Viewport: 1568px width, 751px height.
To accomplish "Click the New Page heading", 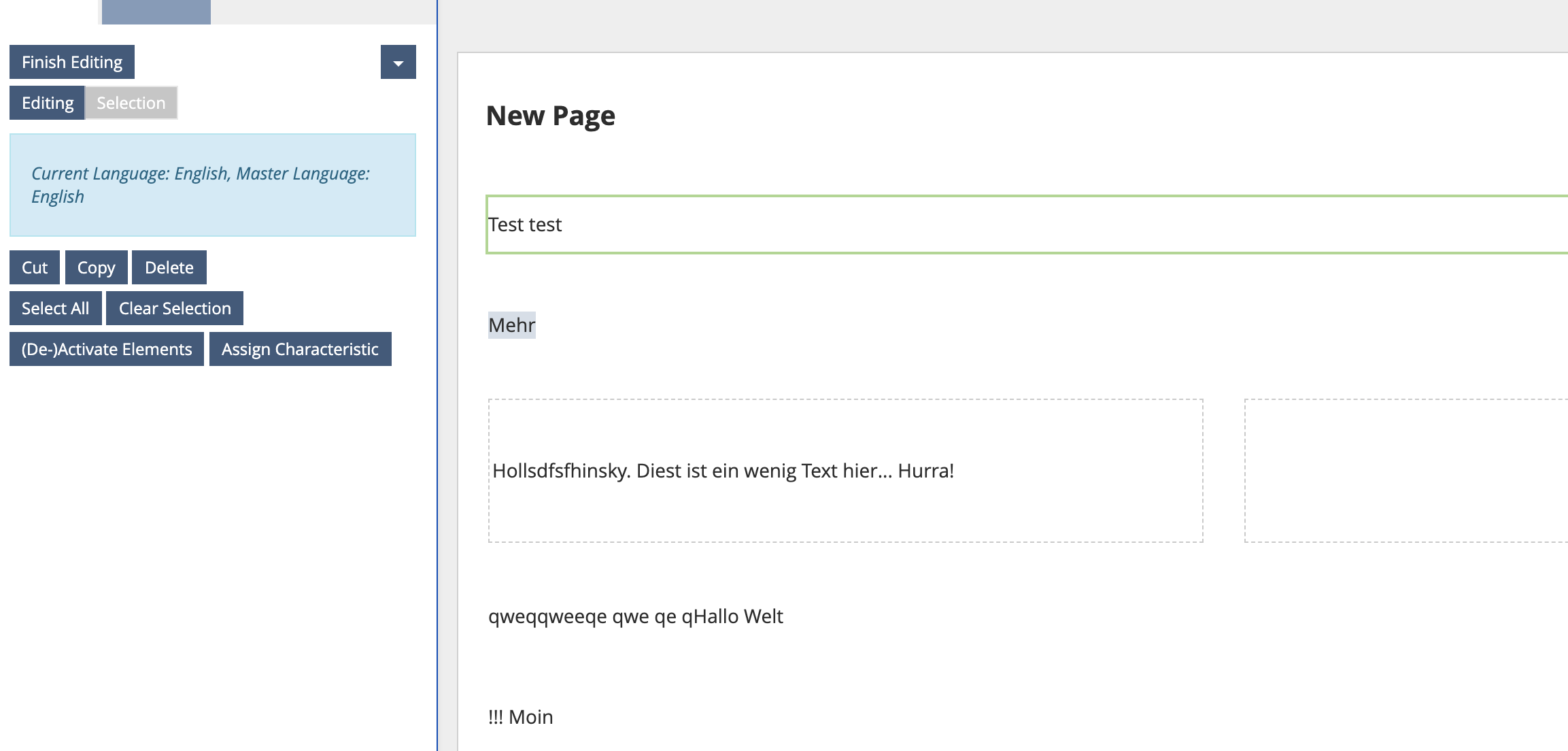I will 550,116.
